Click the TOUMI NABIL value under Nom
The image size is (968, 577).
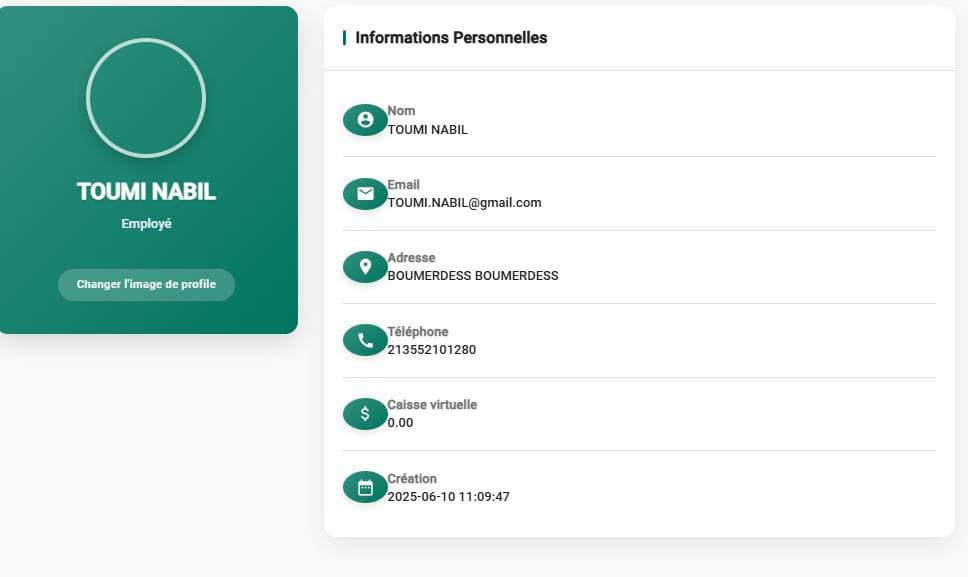click(x=427, y=130)
